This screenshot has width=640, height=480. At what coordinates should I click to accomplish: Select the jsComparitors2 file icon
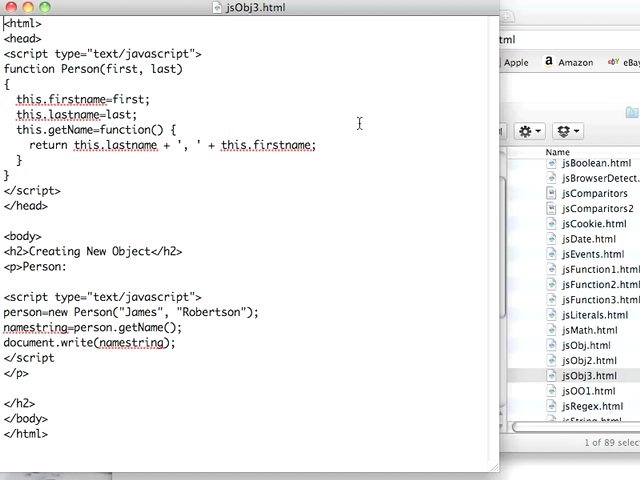click(x=551, y=208)
